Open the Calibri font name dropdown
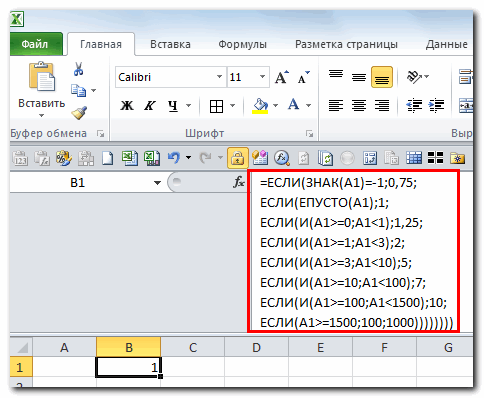Image resolution: width=484 pixels, height=398 pixels. 219,77
